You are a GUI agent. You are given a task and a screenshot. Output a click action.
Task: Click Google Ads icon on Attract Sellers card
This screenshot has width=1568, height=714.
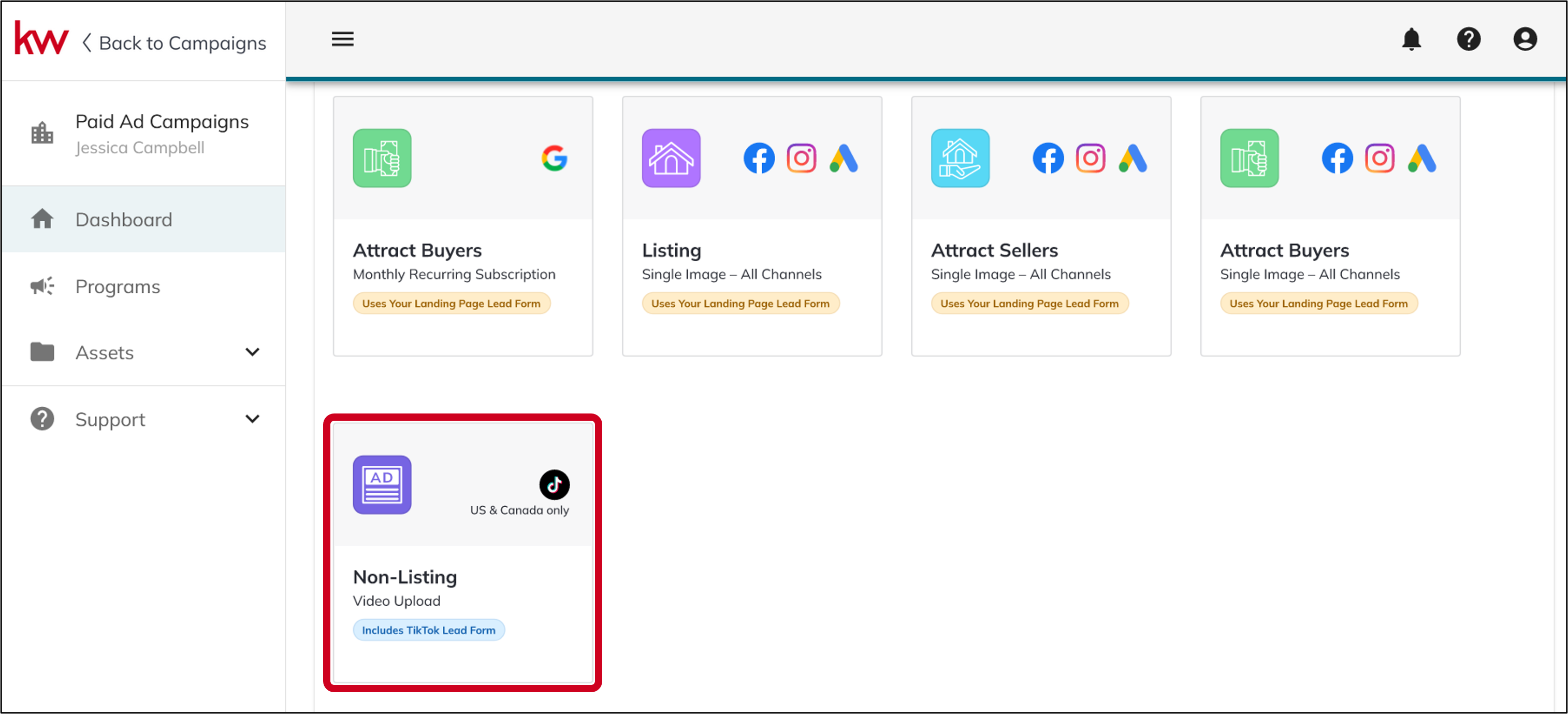tap(1133, 159)
